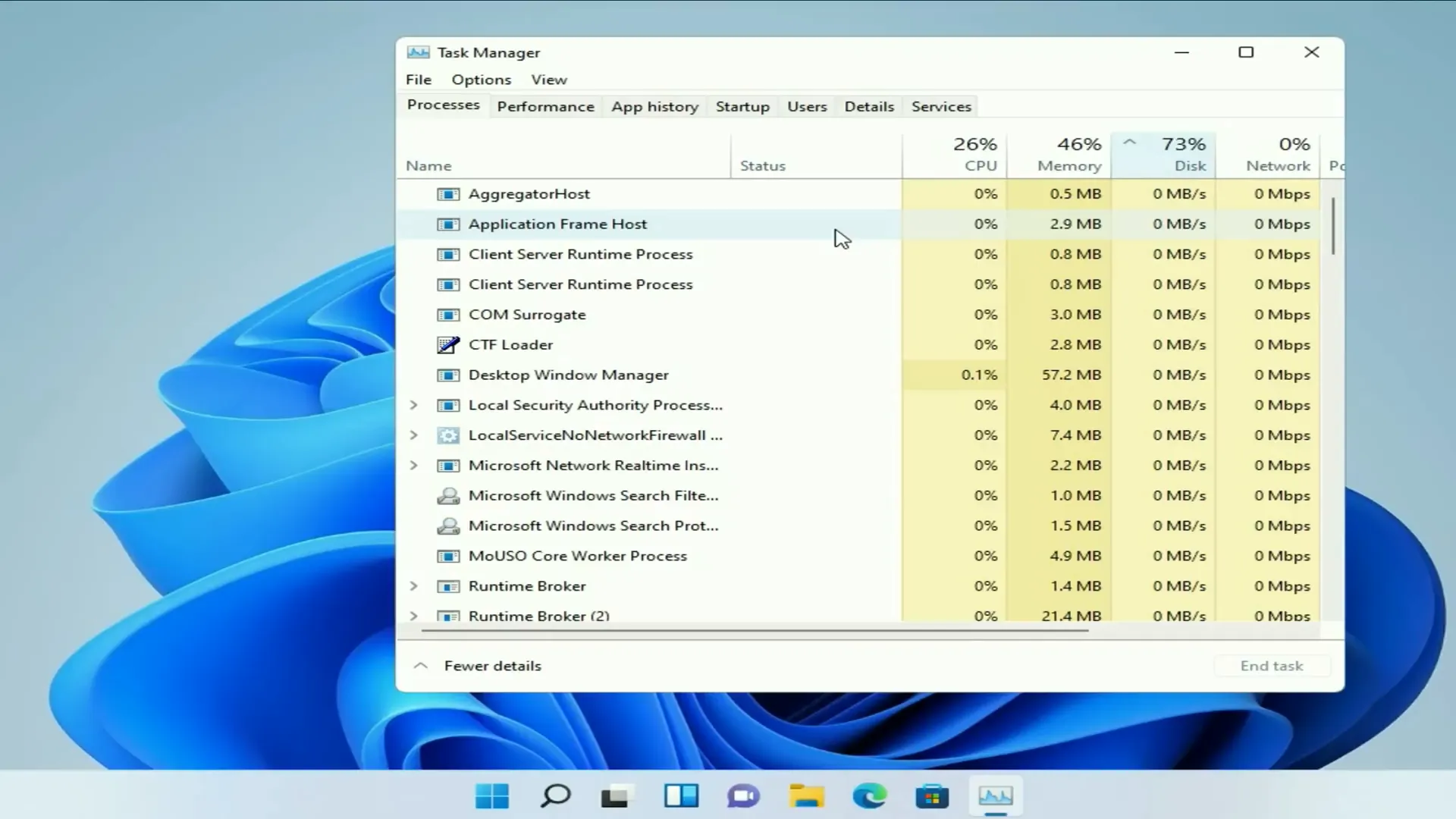Click the 7.4 MB memory value
Screen dimensions: 1456x819
pos(1075,435)
